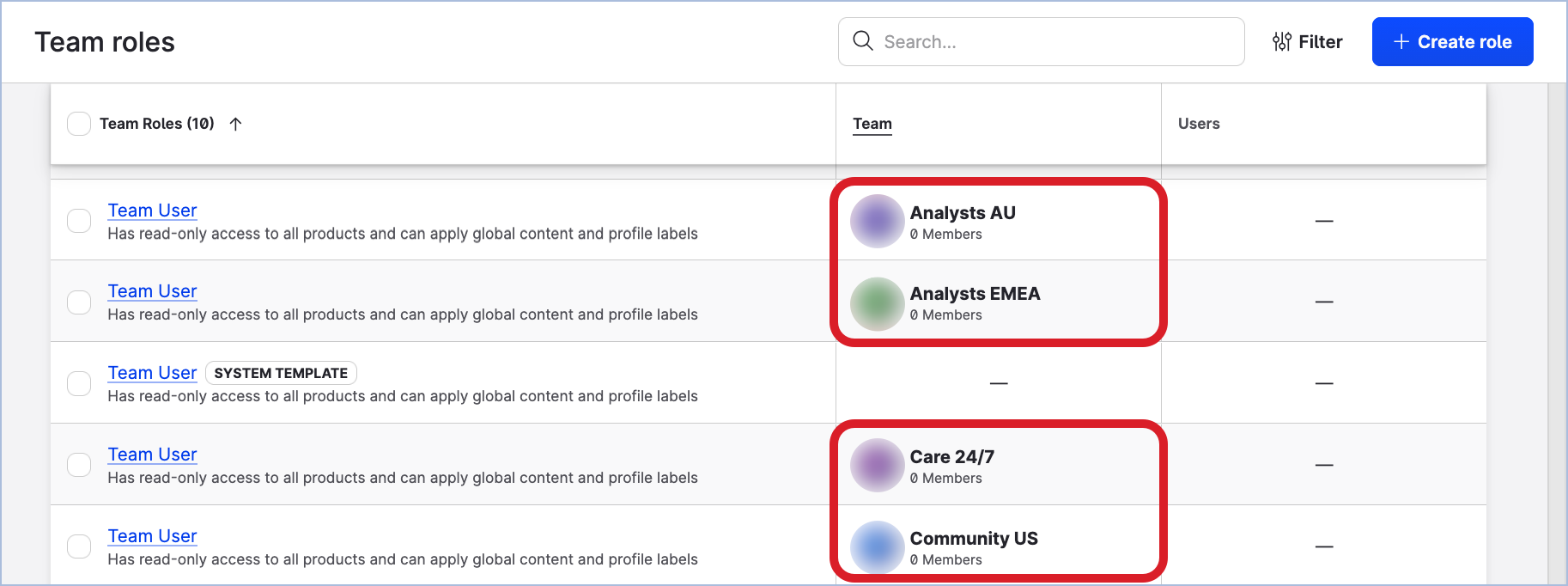Click the vertical scrollbar on the right
Screen dimensions: 1568x586
tap(1557, 333)
